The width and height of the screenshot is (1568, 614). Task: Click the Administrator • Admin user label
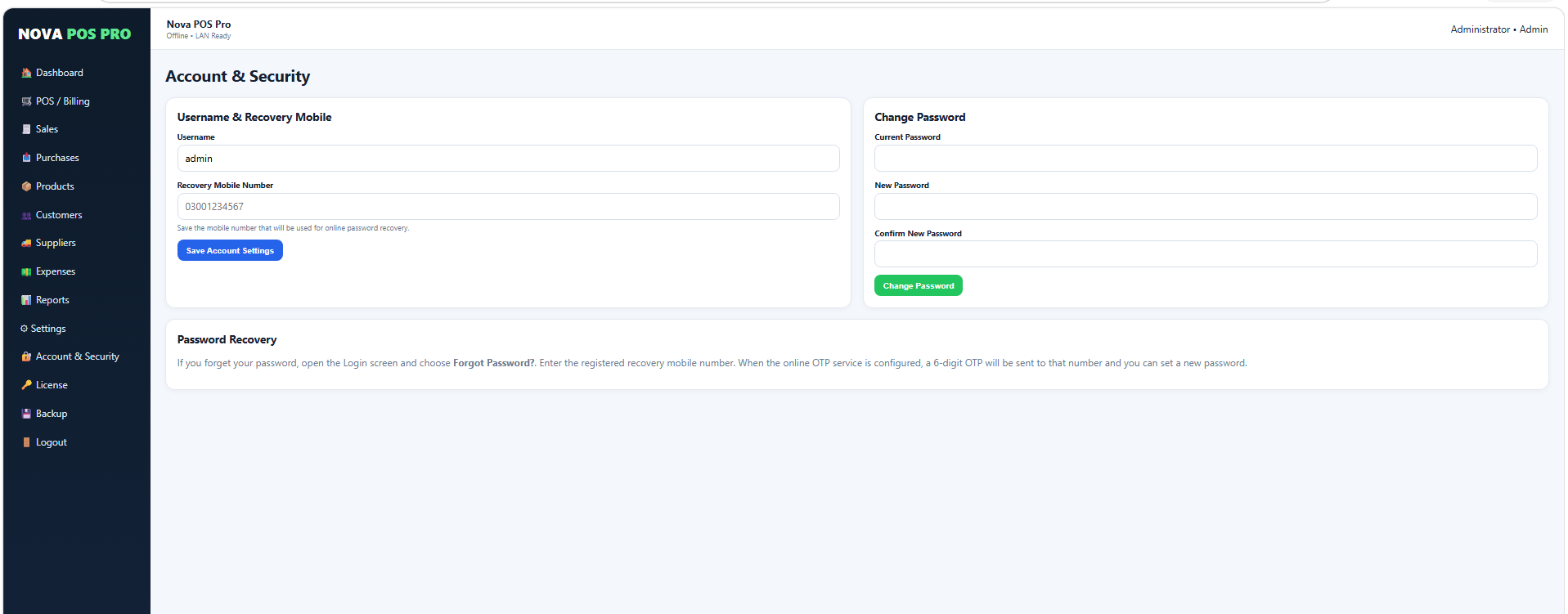click(x=1499, y=29)
